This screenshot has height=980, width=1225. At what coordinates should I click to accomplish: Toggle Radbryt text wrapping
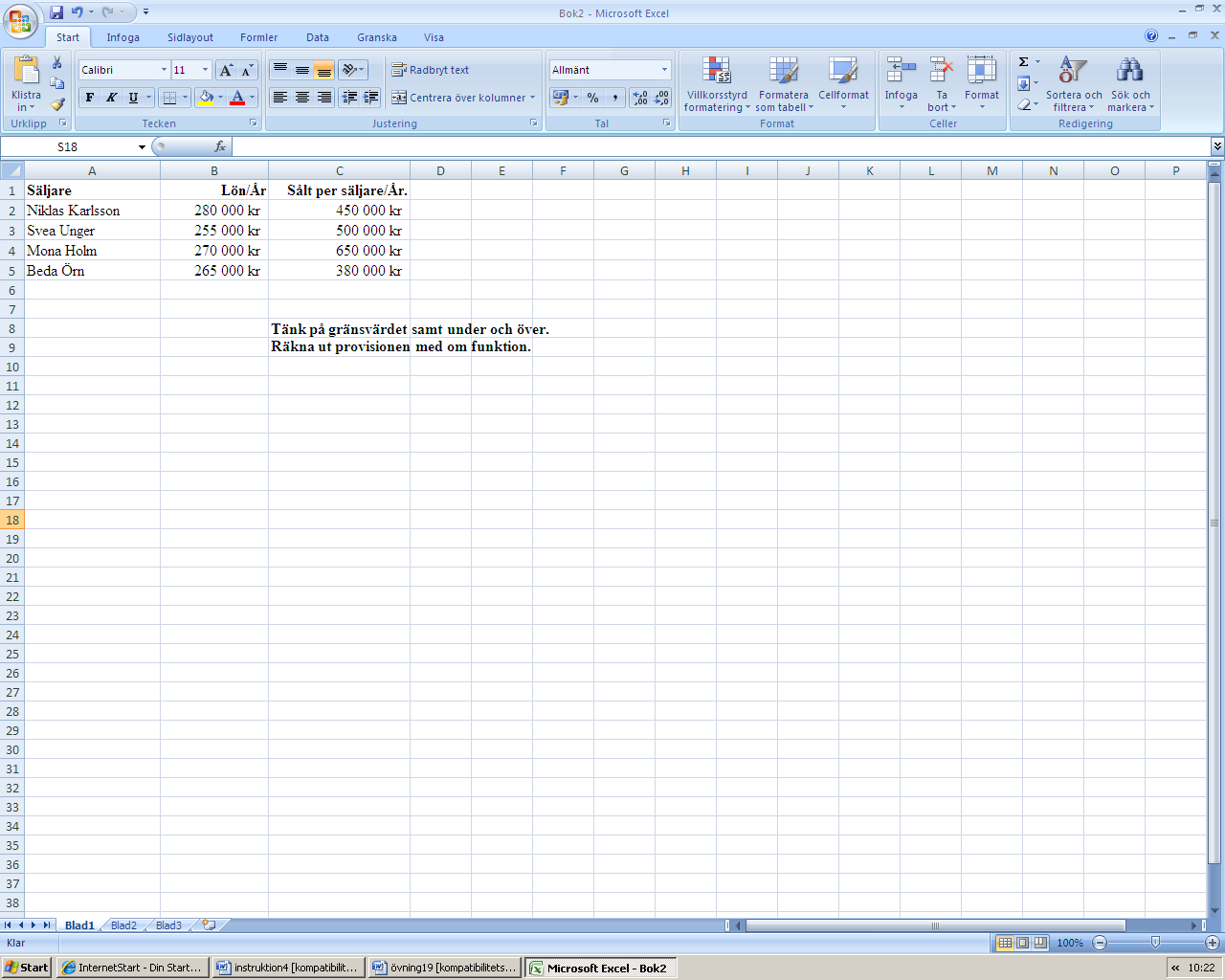coord(431,70)
